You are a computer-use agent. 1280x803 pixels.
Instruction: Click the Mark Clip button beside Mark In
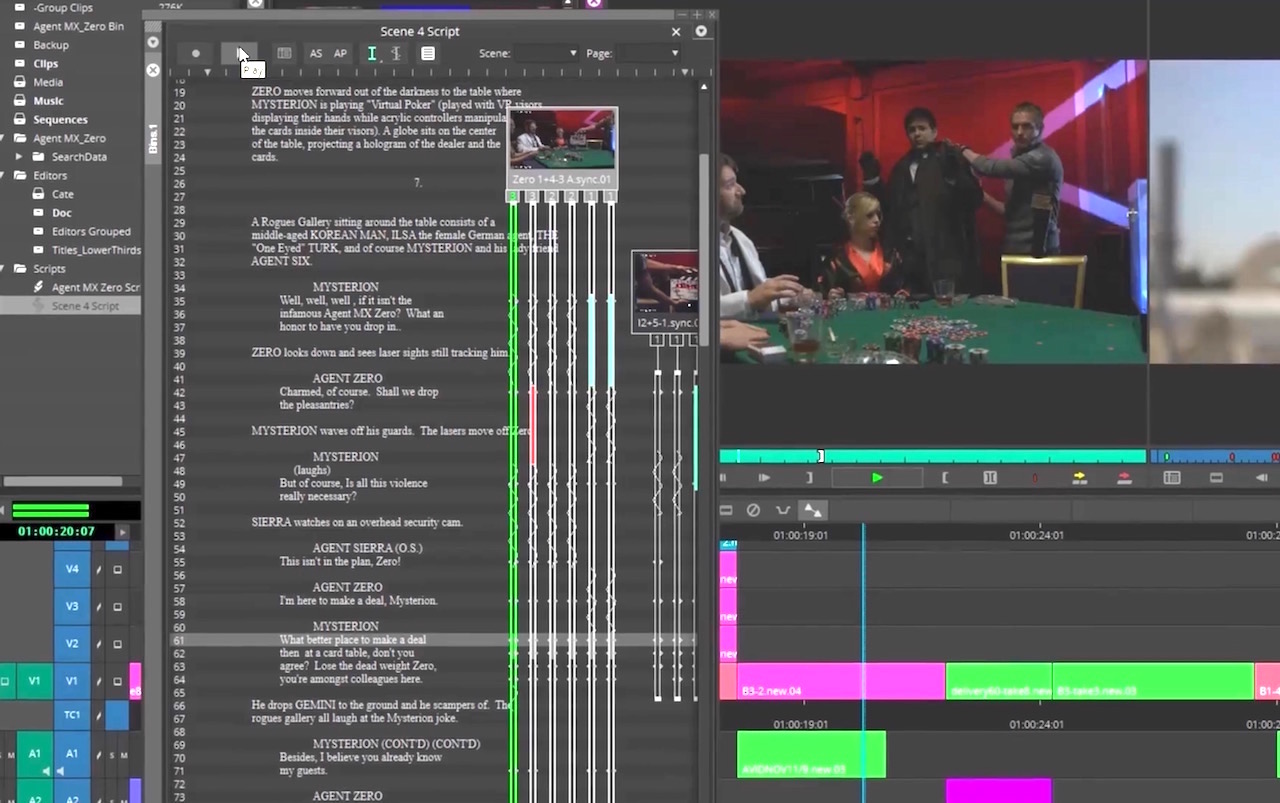coord(990,478)
